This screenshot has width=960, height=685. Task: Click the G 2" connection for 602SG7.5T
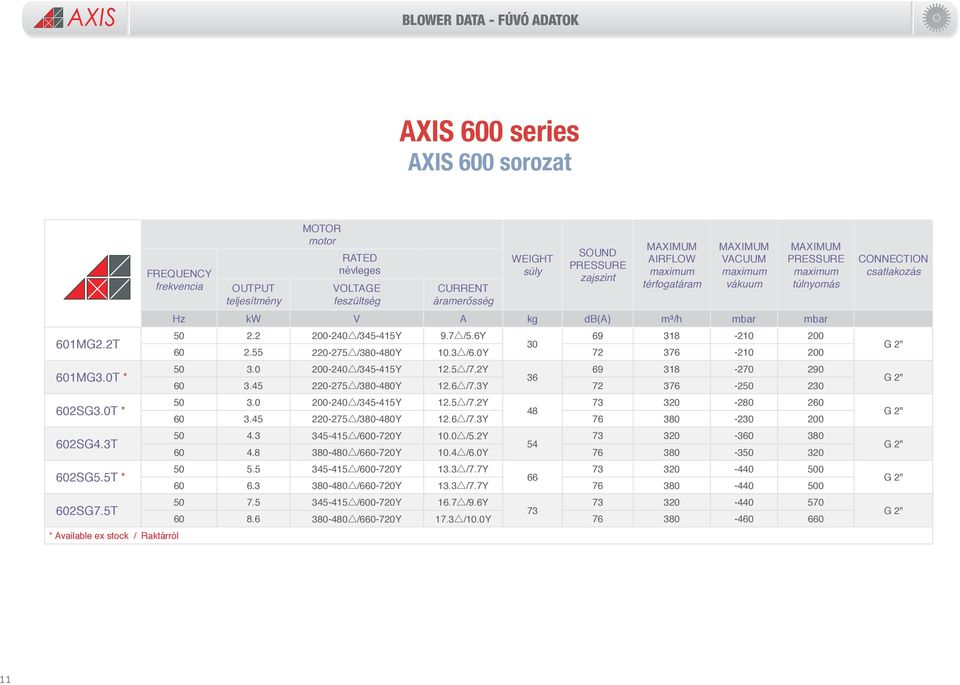point(893,511)
